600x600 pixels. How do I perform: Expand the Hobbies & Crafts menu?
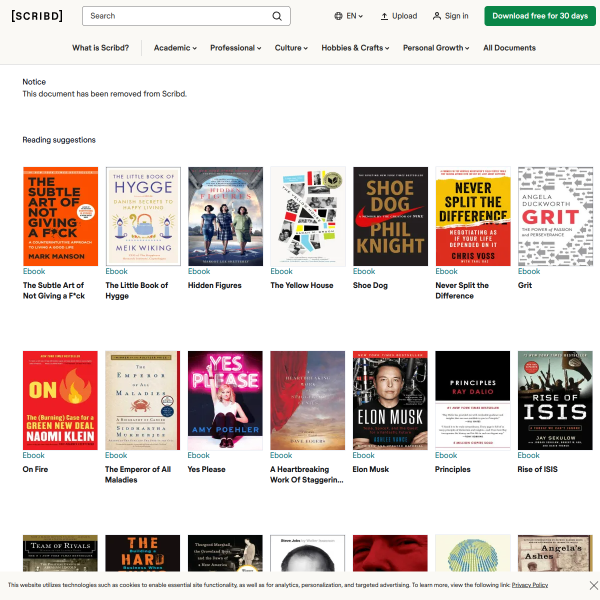(356, 48)
